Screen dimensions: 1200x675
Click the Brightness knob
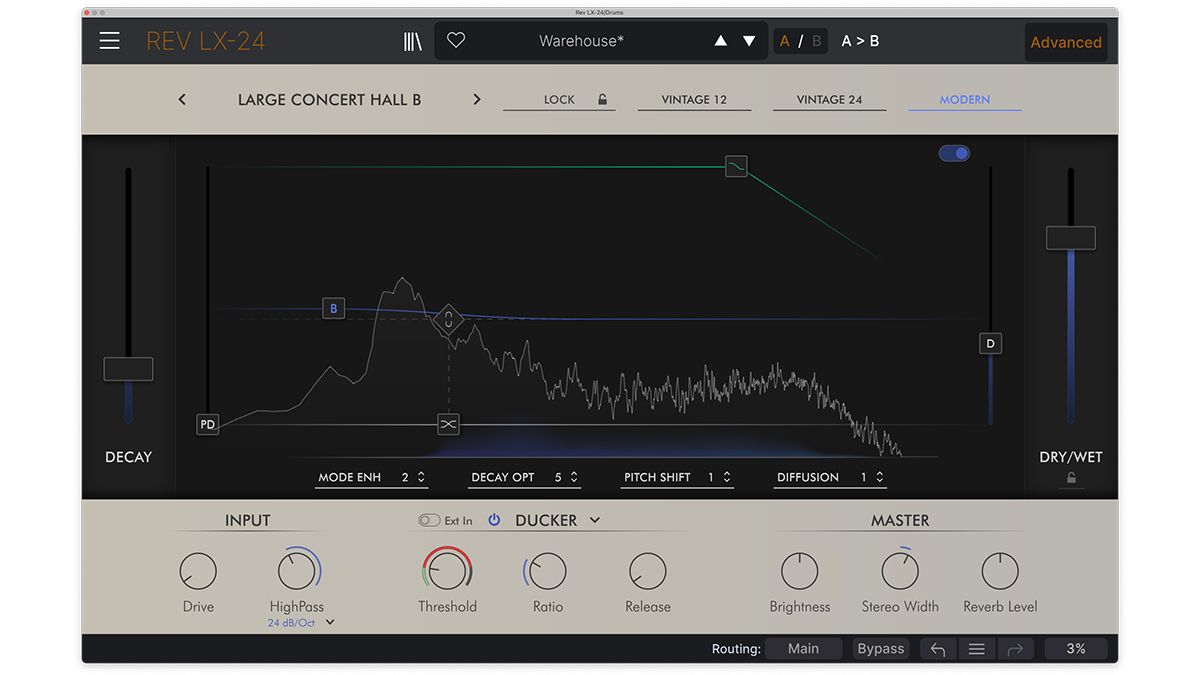799,572
